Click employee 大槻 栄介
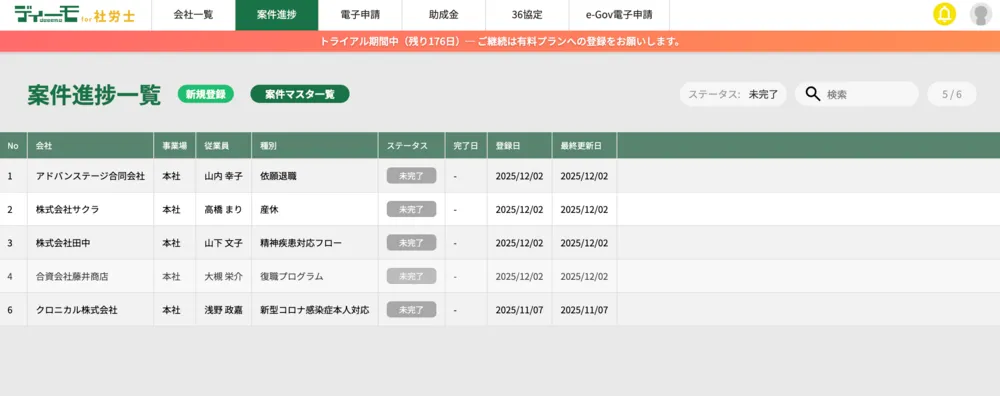 (223, 277)
